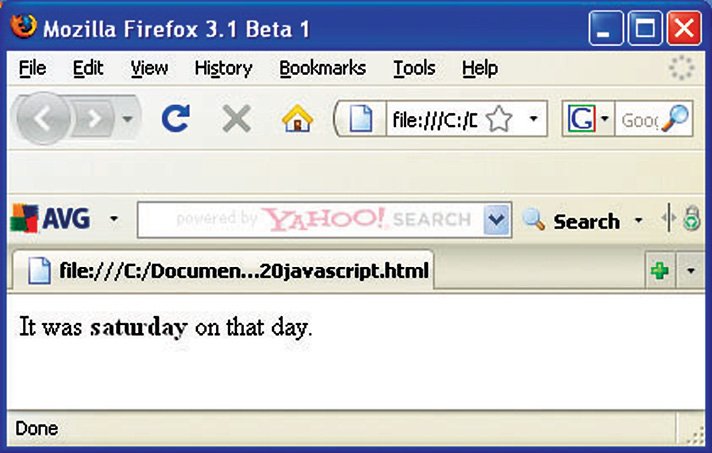Reload the page with the blue refresh icon
The width and height of the screenshot is (712, 453).
click(x=176, y=118)
